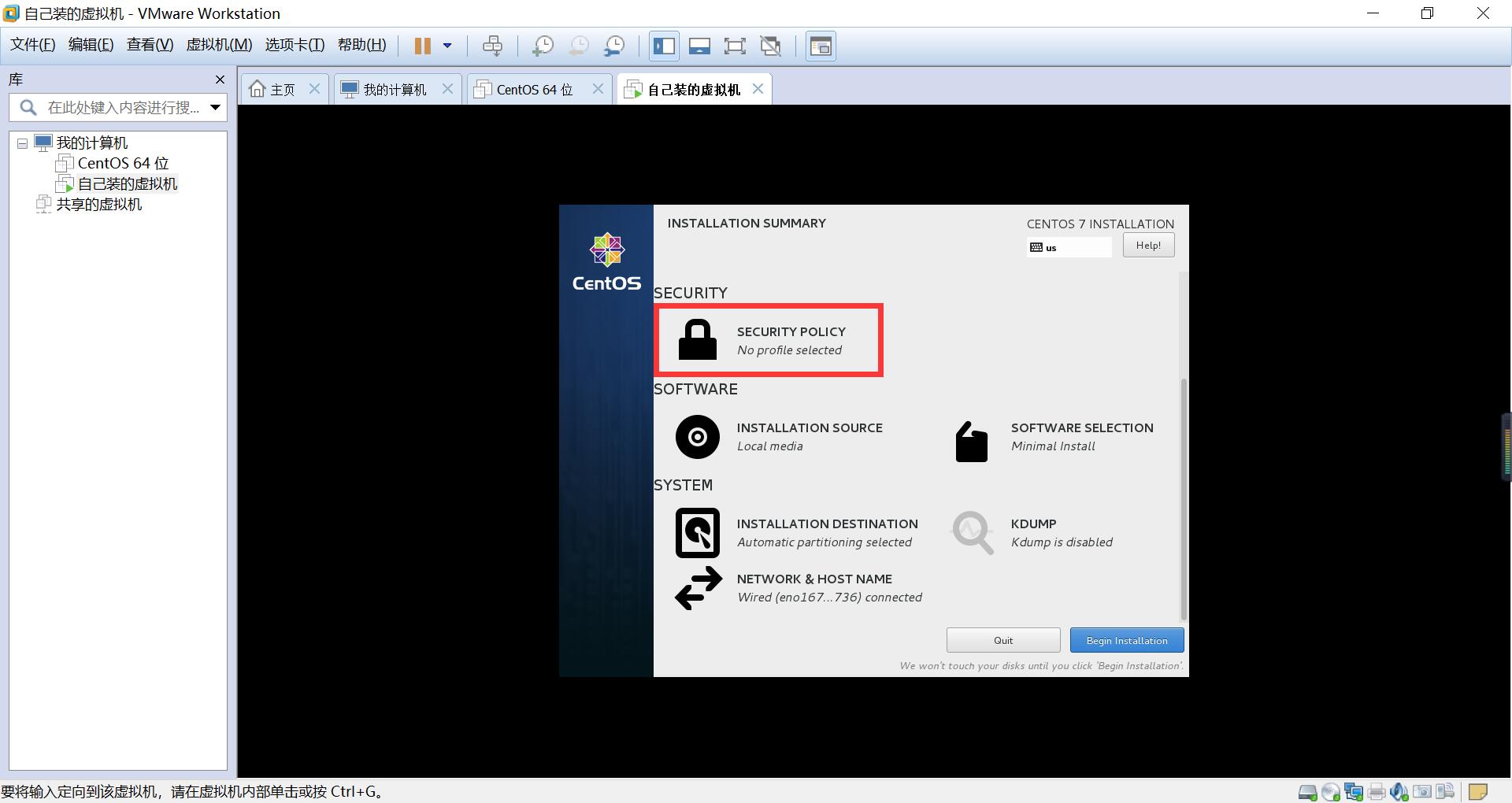Click 'Local media' text
Viewport: 1512px width, 803px height.
pyautogui.click(x=769, y=446)
